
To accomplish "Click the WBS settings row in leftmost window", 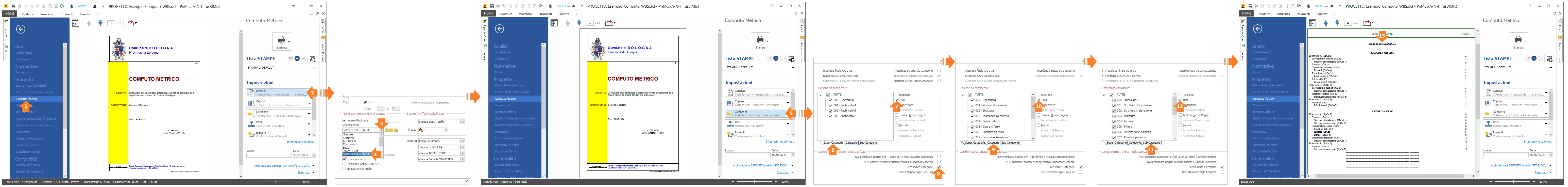I will click(x=279, y=124).
